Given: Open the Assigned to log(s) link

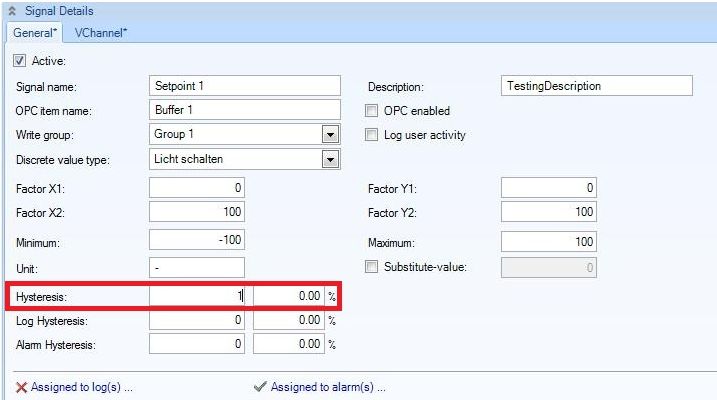Looking at the screenshot, I should tap(82, 387).
